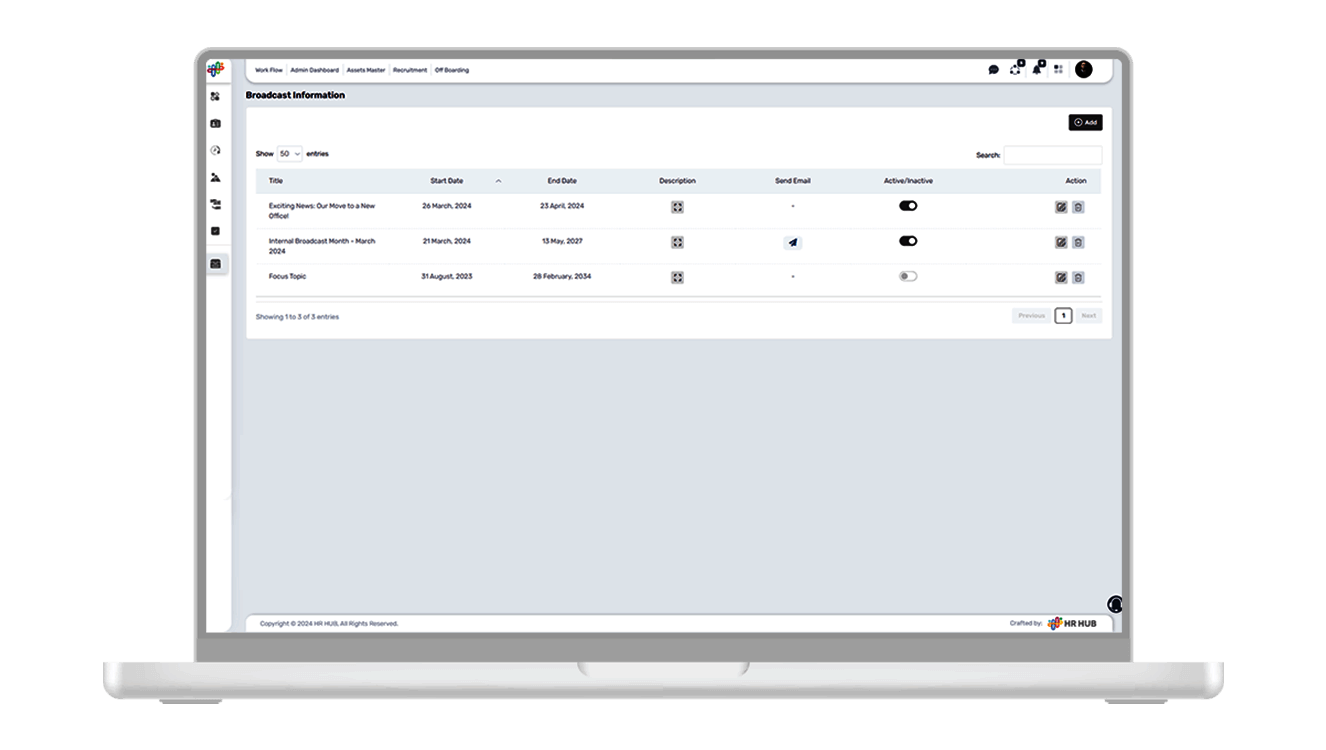Sort table by Start Date column arrow
1326x750 pixels.
(498, 181)
